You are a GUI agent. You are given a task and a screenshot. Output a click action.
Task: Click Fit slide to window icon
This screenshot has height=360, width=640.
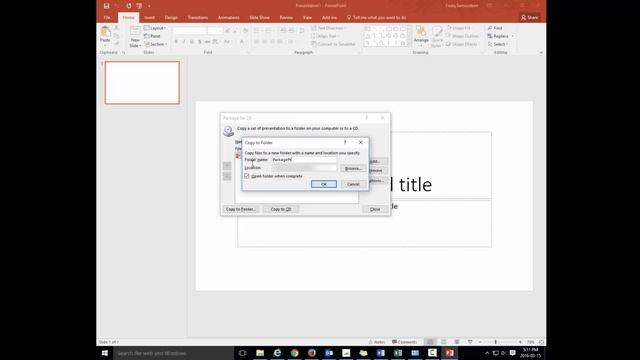[541, 342]
